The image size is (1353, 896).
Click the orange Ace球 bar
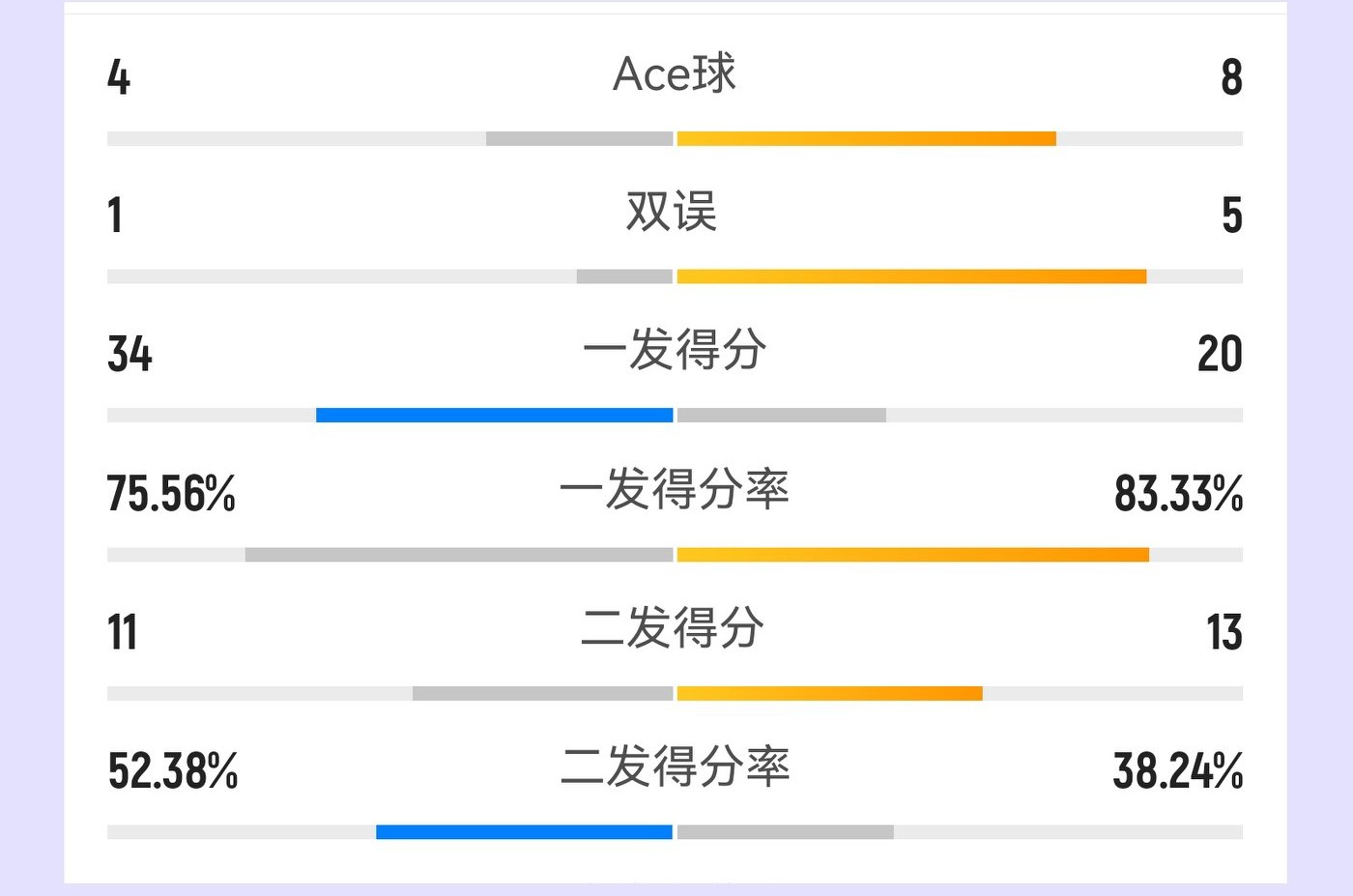[x=866, y=139]
